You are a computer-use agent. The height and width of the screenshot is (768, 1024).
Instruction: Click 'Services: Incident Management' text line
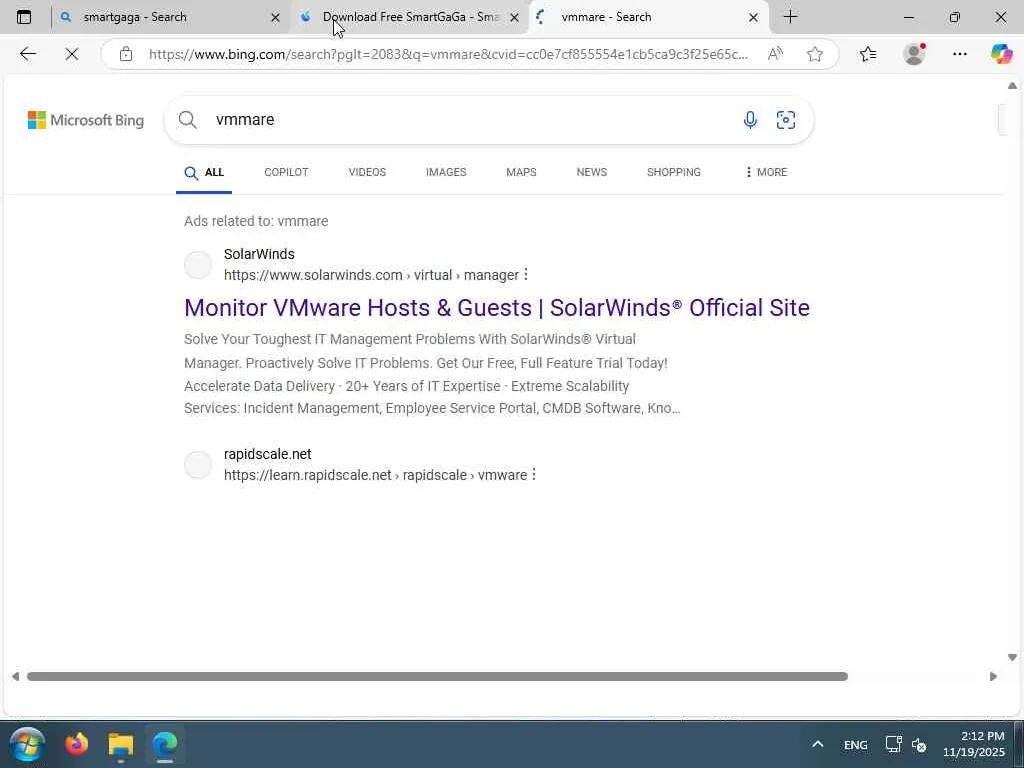click(432, 408)
